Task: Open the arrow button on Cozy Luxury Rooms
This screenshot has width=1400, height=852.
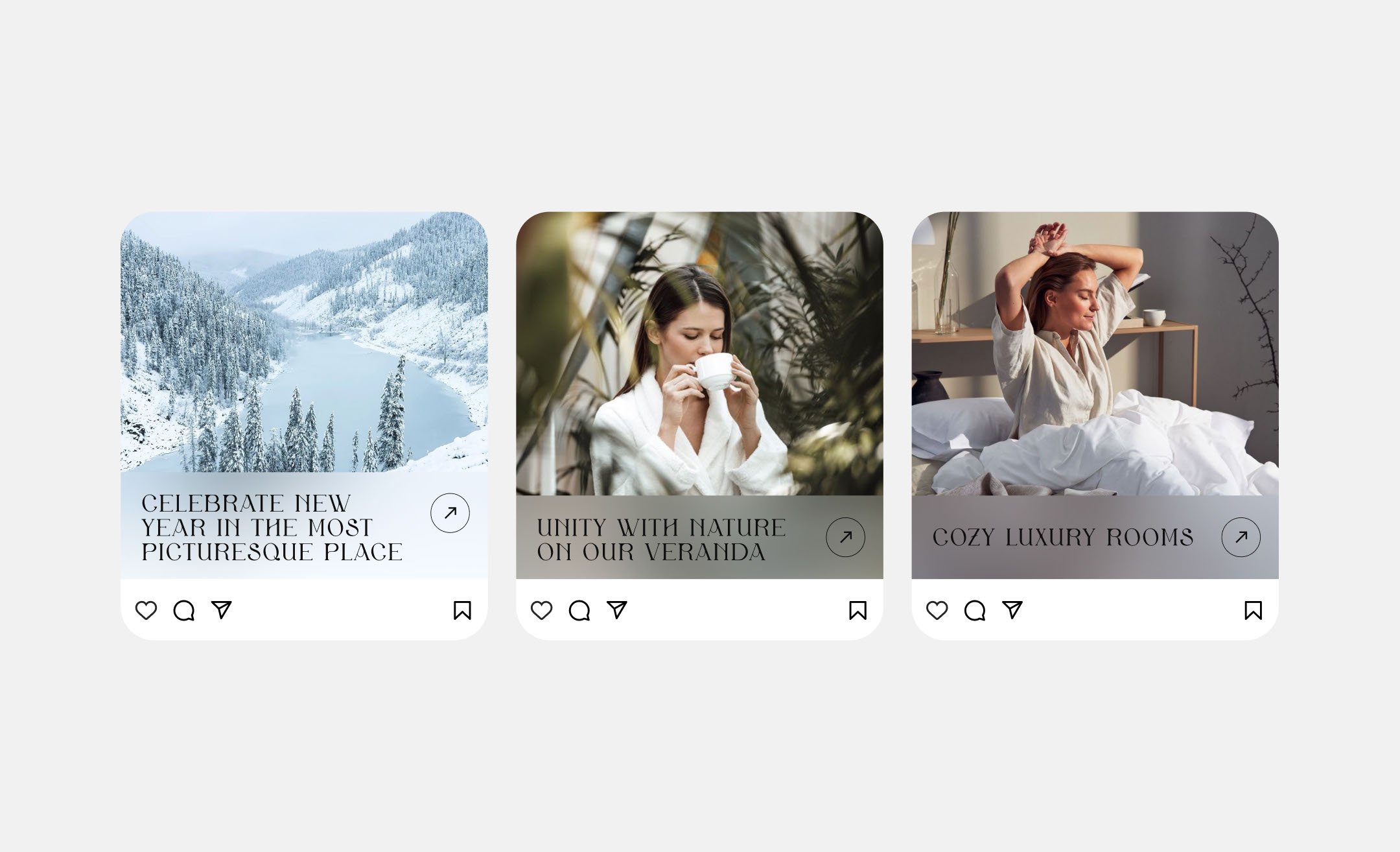Action: [x=1241, y=537]
